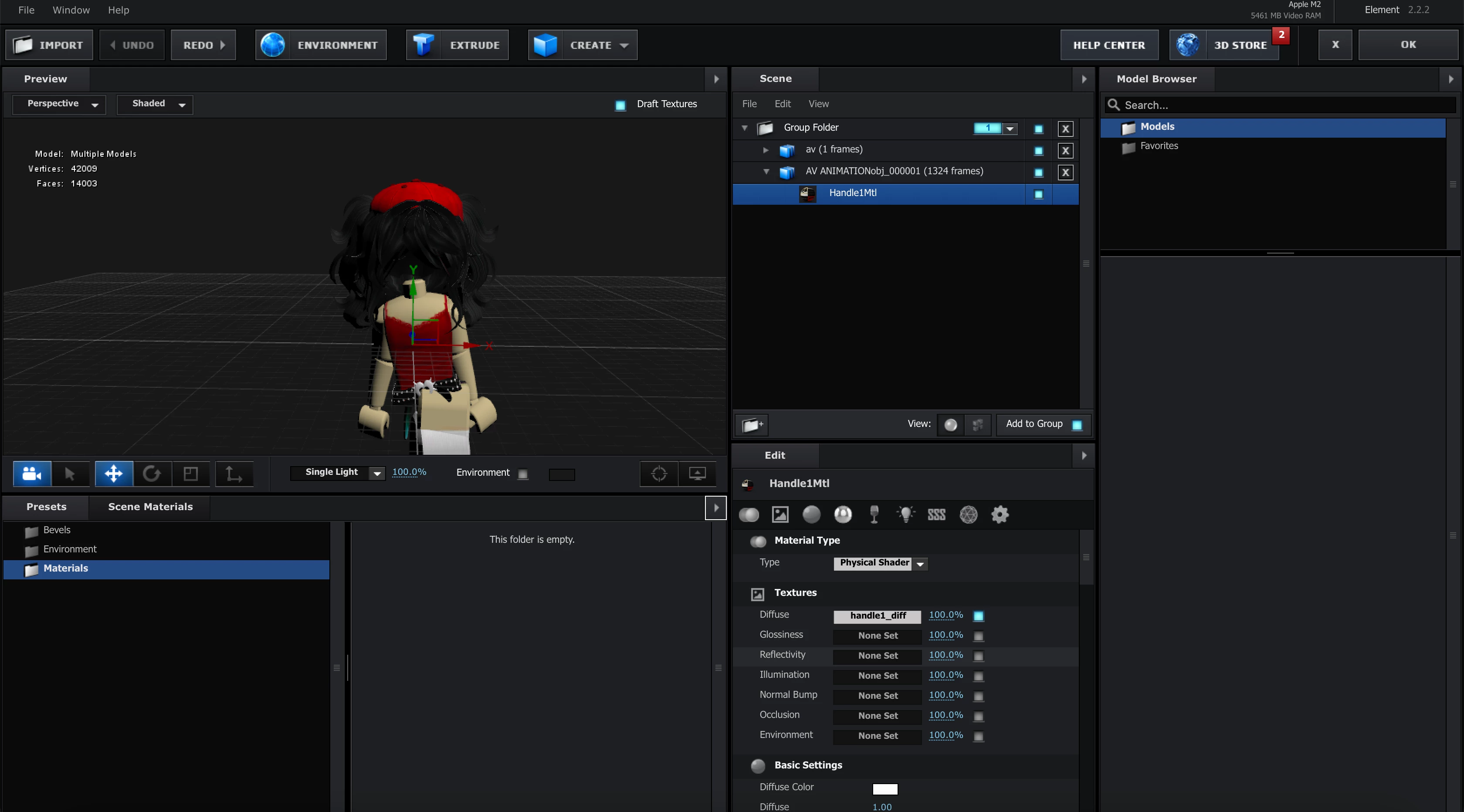Activate the rotate tool in Preview toolbar
Viewport: 1464px width, 812px height.
pyautogui.click(x=152, y=474)
